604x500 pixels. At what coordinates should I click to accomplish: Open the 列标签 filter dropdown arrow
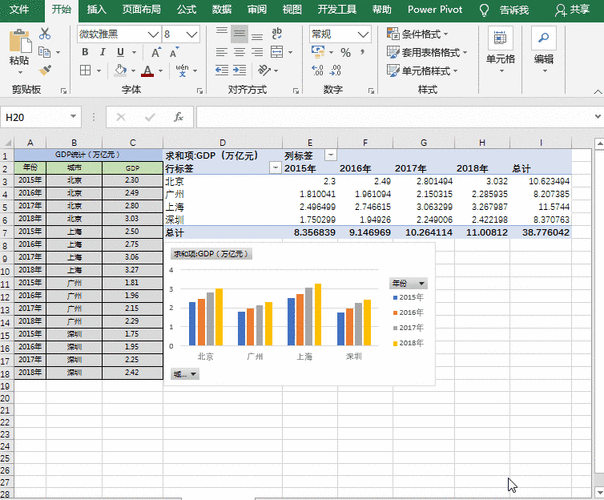[x=329, y=156]
